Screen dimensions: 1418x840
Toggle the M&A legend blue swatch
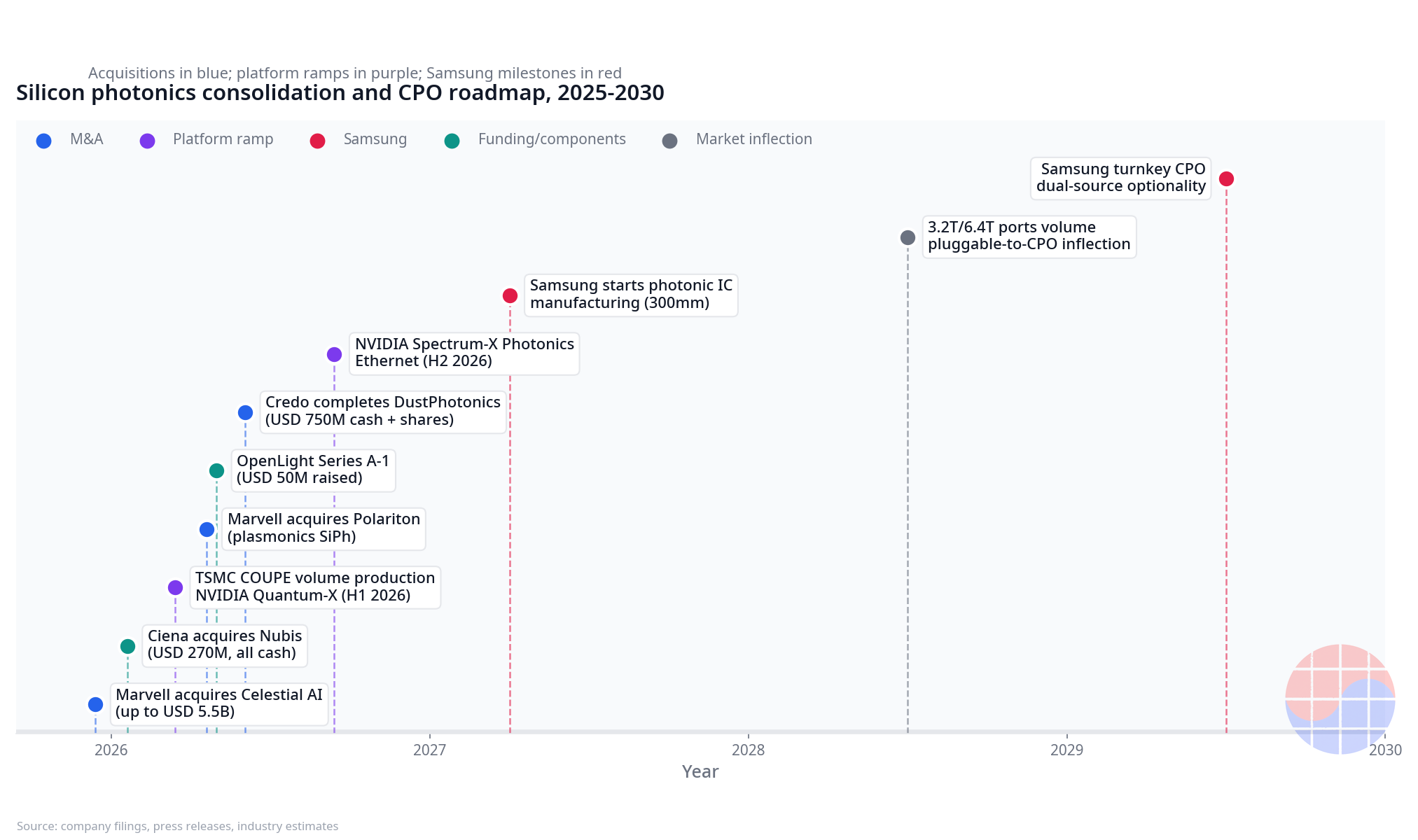[43, 141]
